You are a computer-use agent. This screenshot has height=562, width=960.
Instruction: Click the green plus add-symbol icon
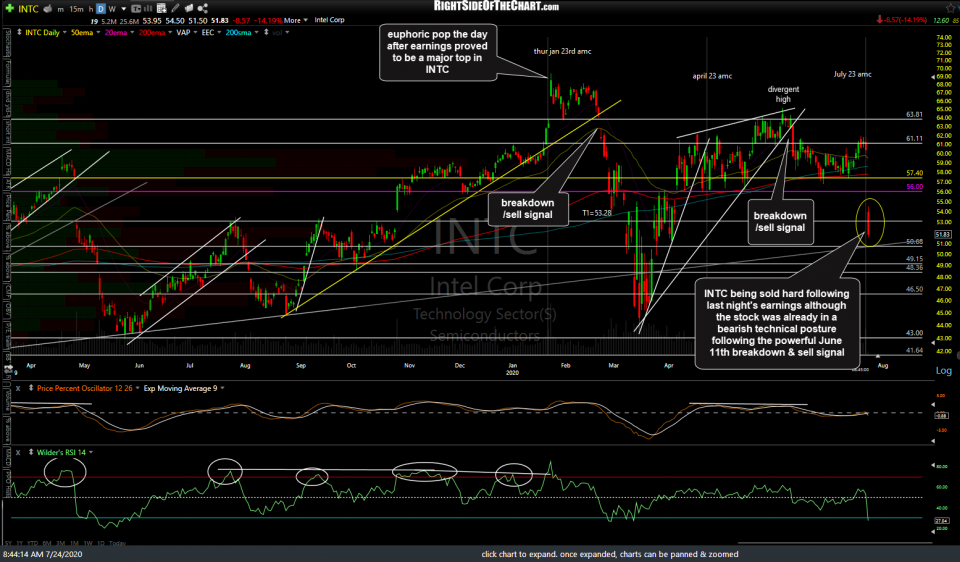pyautogui.click(x=10, y=9)
